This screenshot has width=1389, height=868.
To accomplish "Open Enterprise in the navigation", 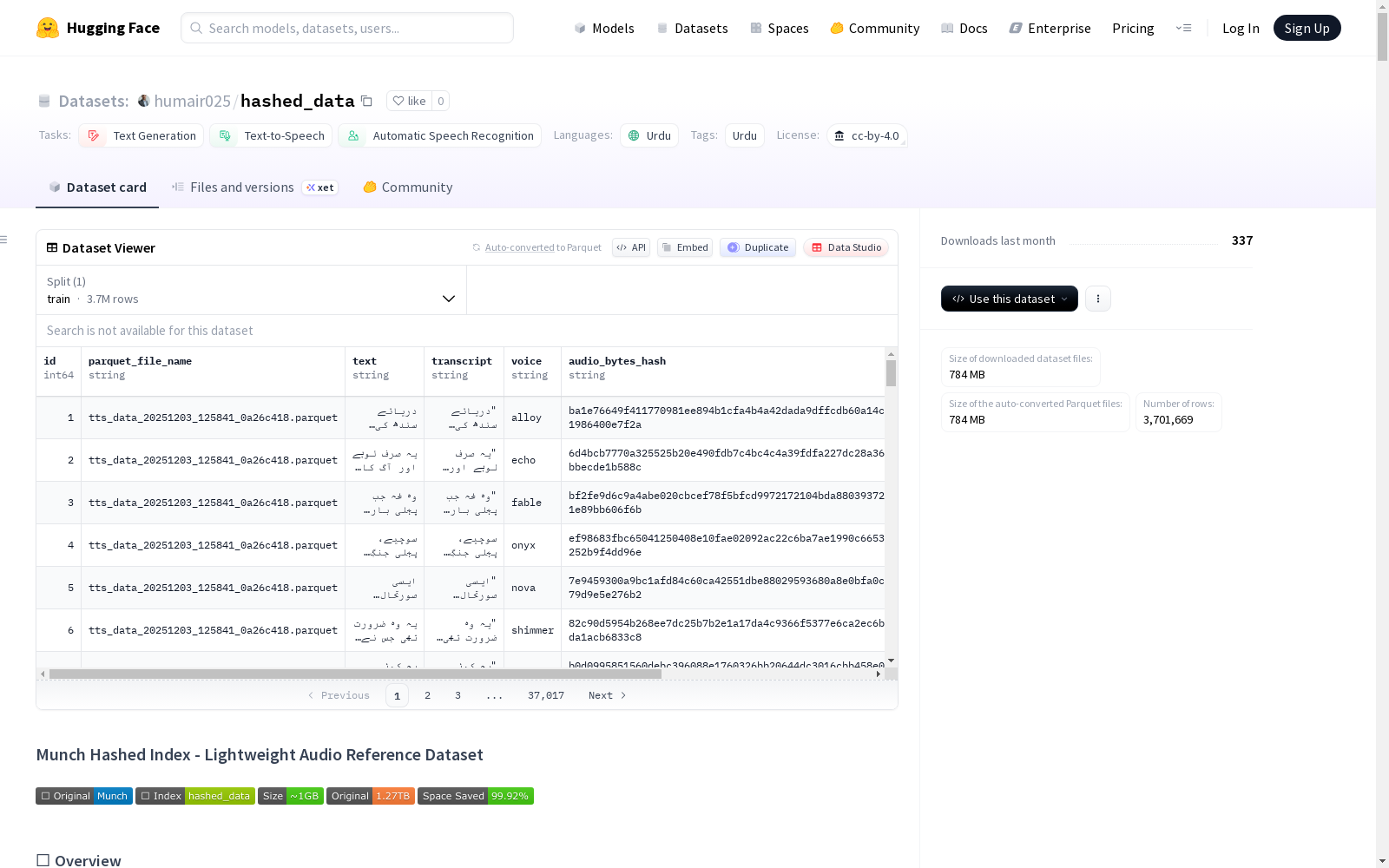I will point(1050,29).
